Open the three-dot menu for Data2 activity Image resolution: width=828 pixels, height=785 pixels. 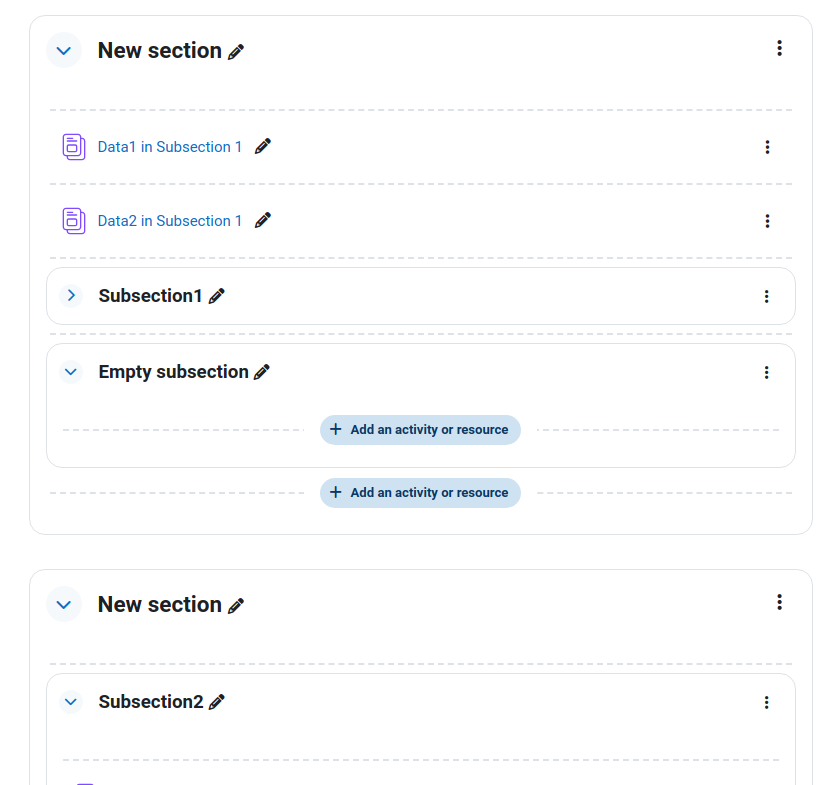click(x=767, y=221)
